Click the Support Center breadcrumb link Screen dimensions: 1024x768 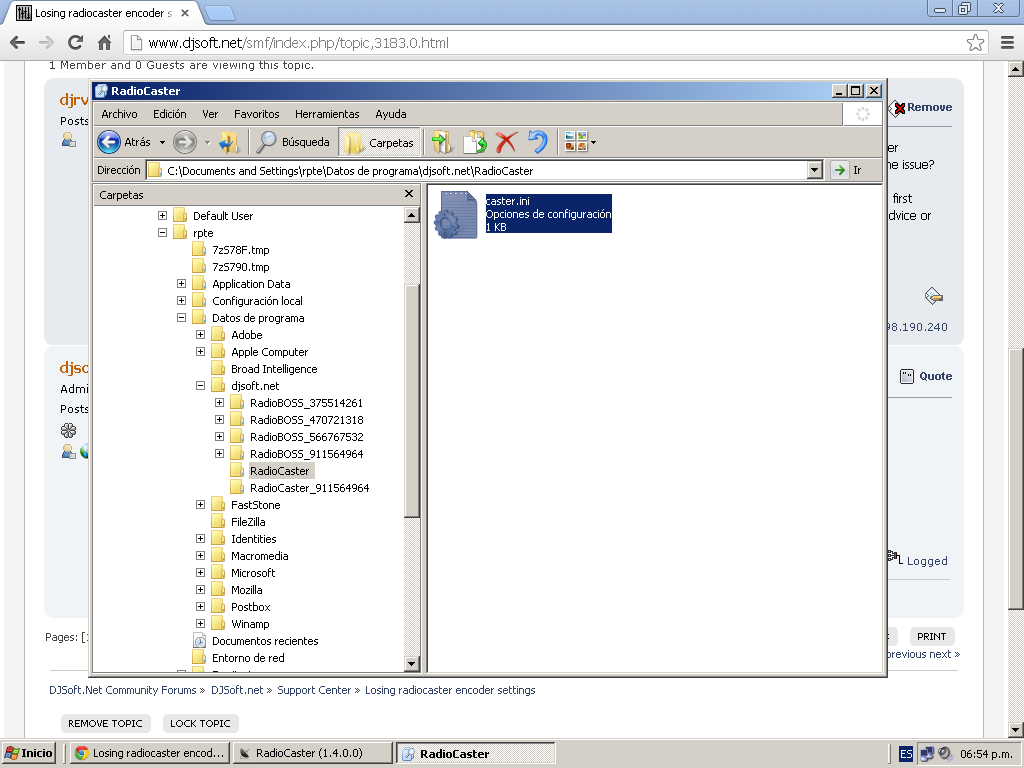click(x=314, y=690)
